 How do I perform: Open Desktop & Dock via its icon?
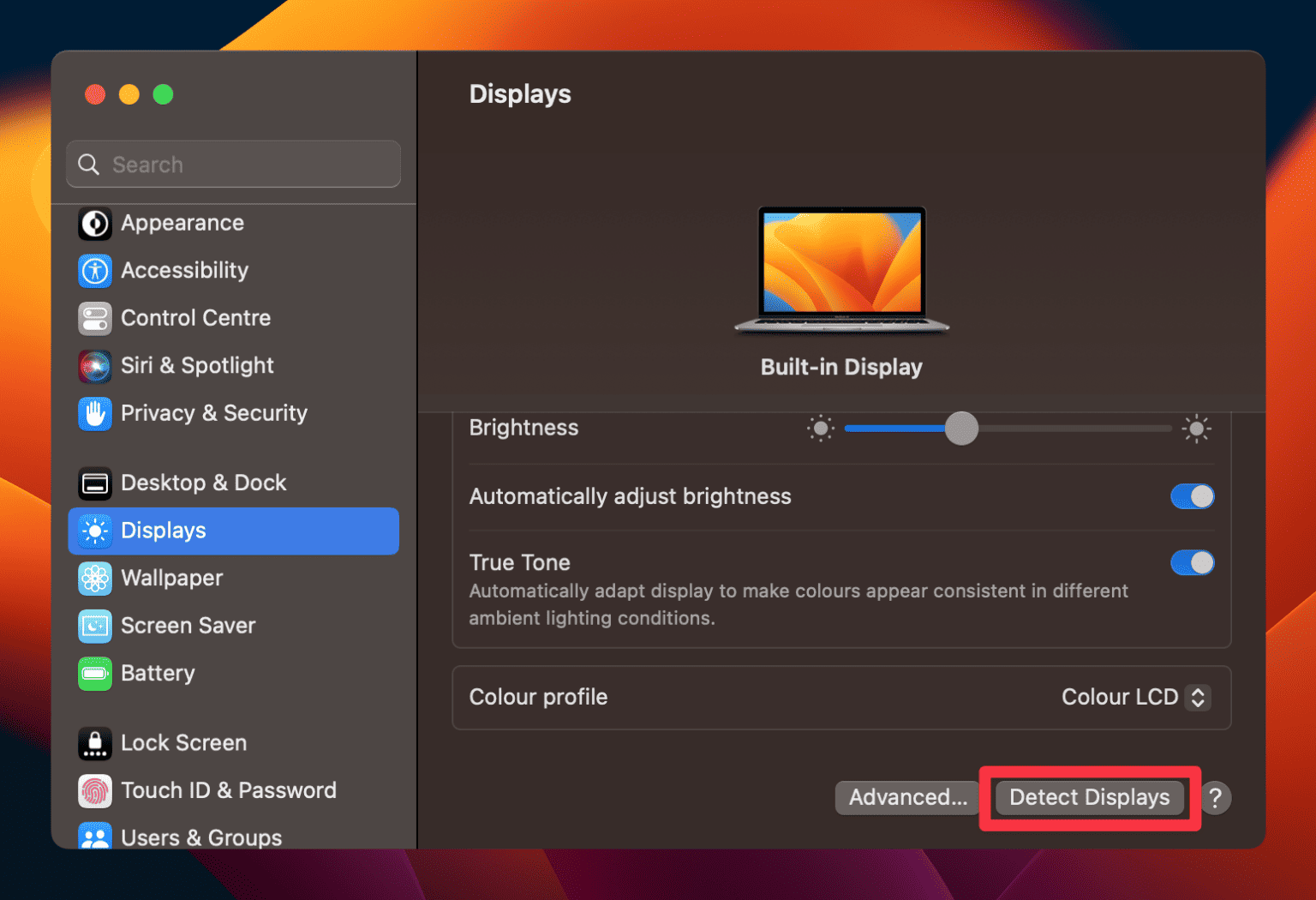(x=94, y=483)
